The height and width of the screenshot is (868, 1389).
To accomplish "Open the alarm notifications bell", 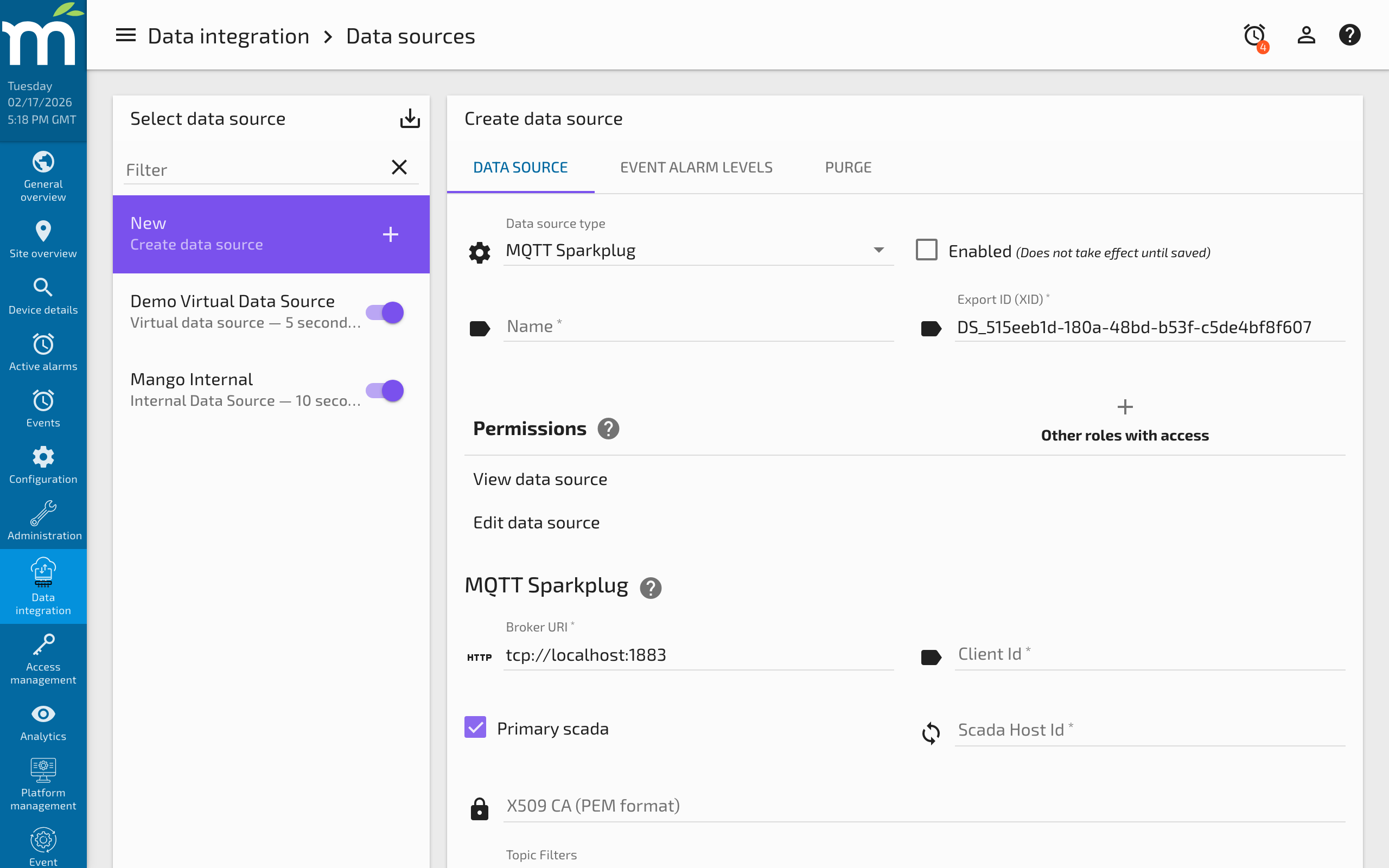I will tap(1254, 34).
